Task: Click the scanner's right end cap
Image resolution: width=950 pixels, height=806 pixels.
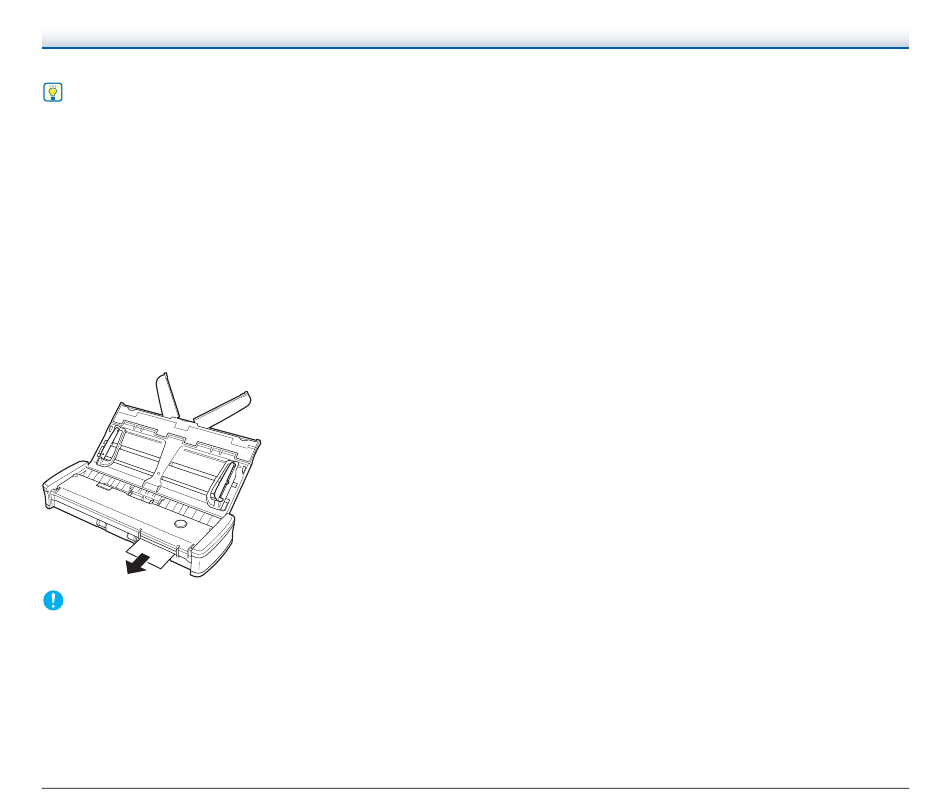Action: (212, 545)
